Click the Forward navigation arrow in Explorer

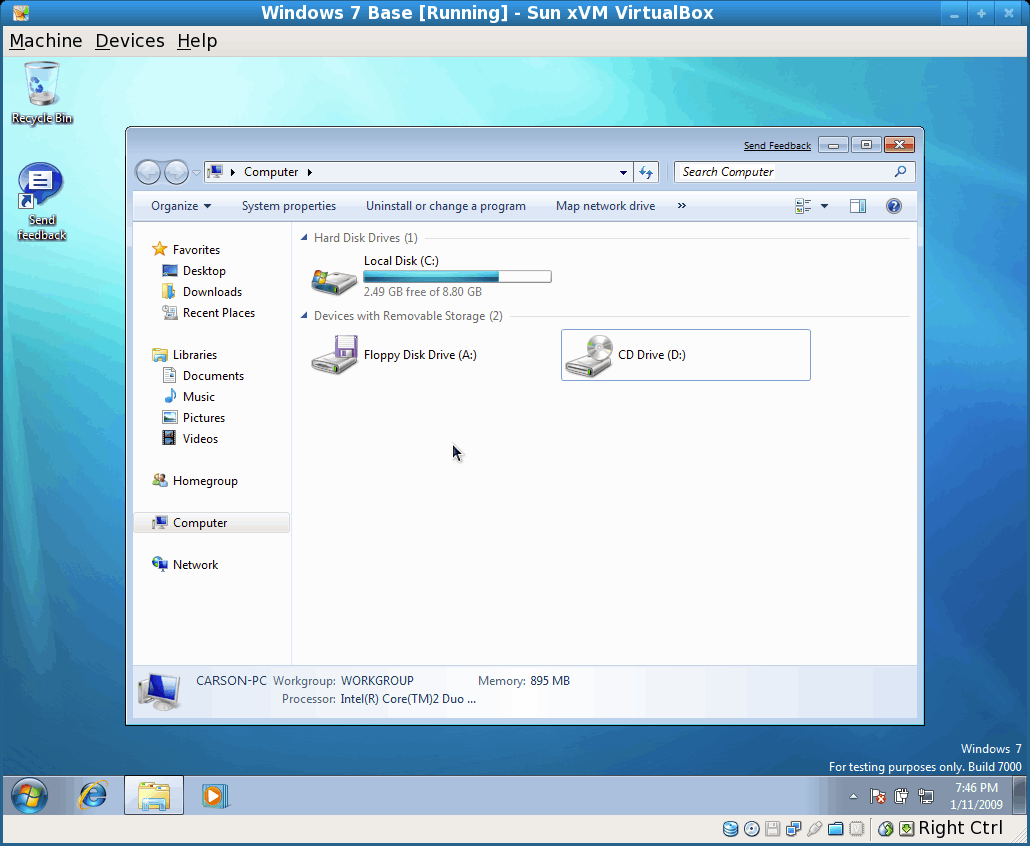(176, 172)
